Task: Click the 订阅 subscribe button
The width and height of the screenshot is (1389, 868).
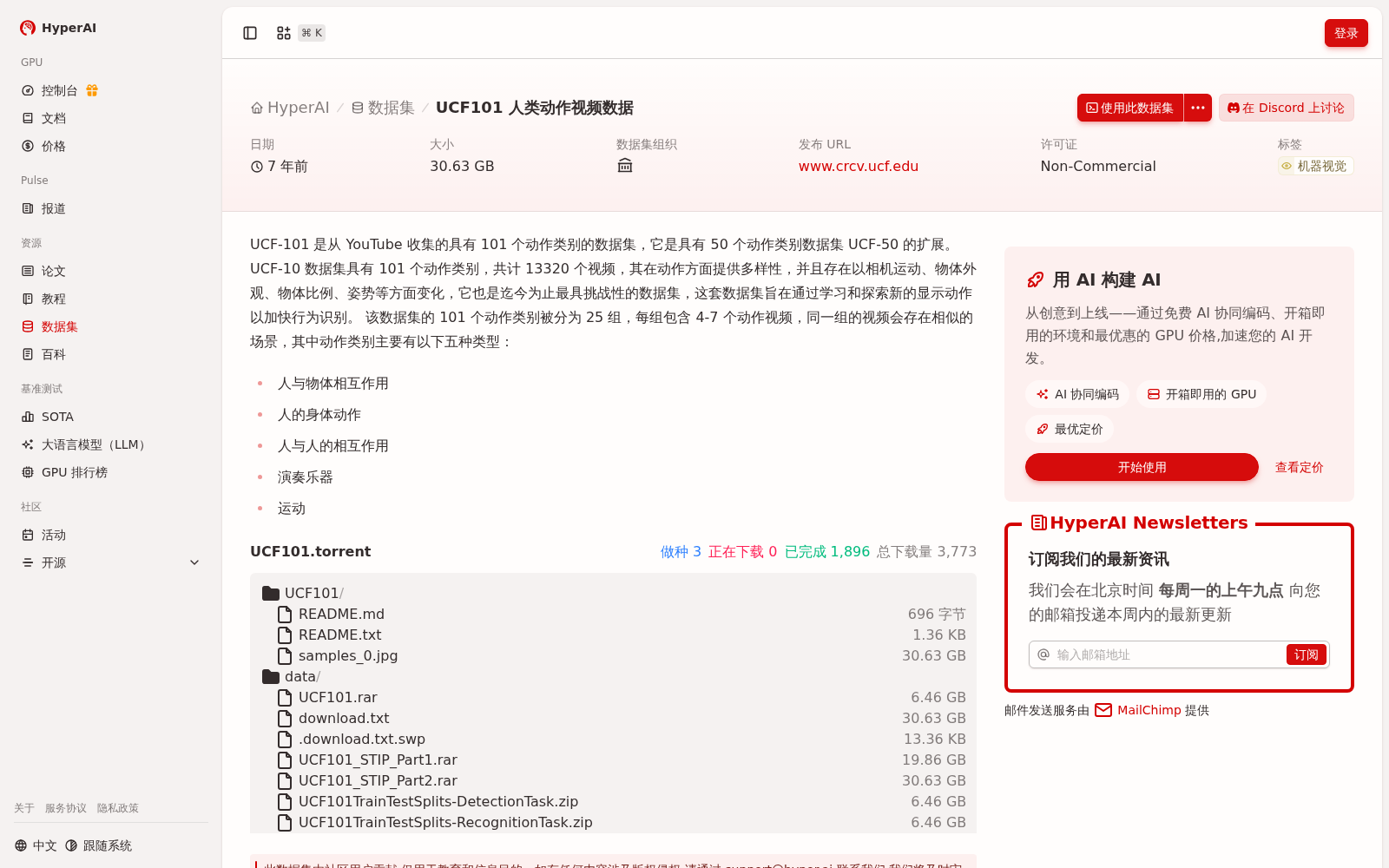Action: 1306,654
